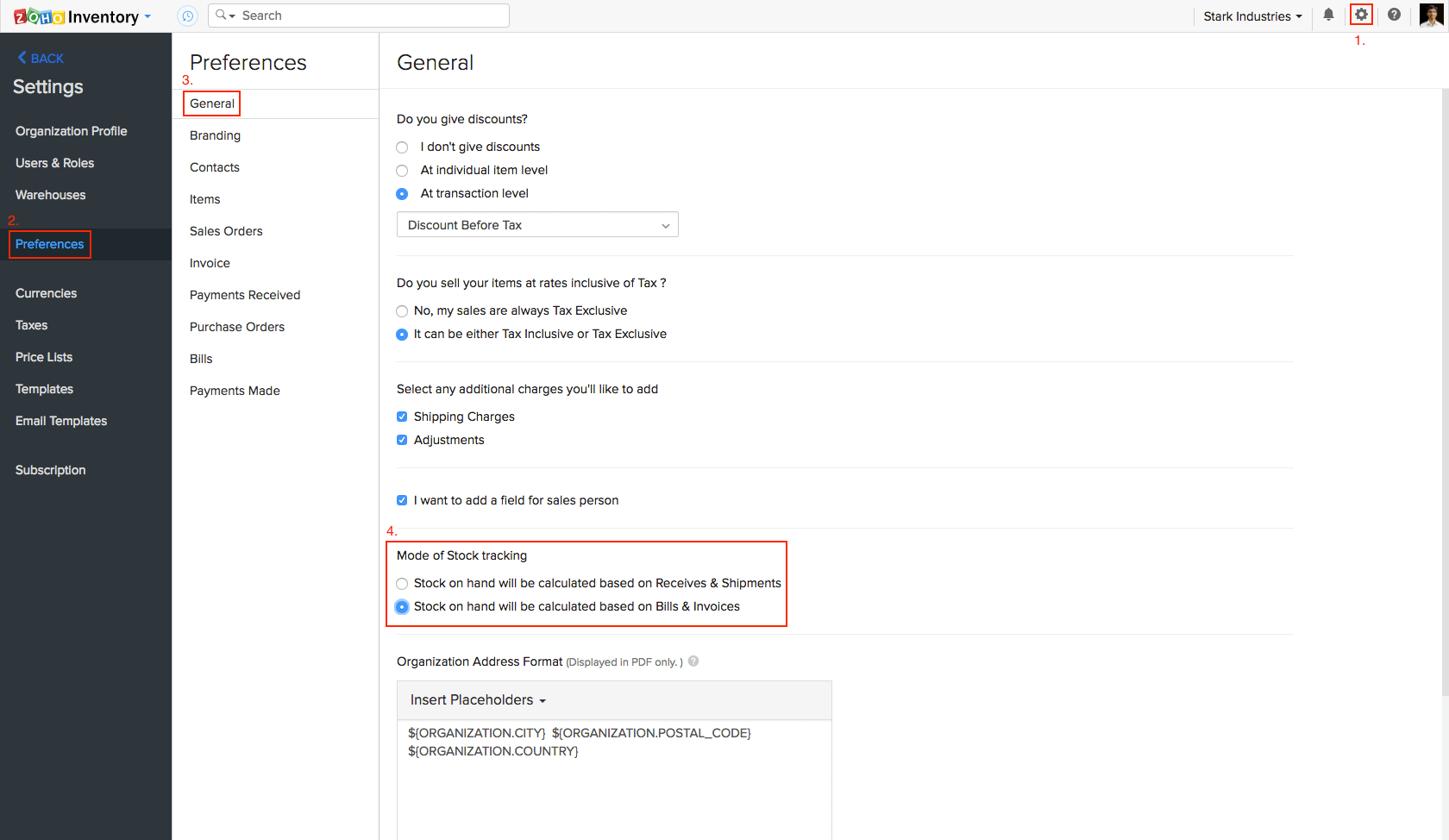Disable the Shipping Charges checkbox
1449x840 pixels.
[x=402, y=416]
